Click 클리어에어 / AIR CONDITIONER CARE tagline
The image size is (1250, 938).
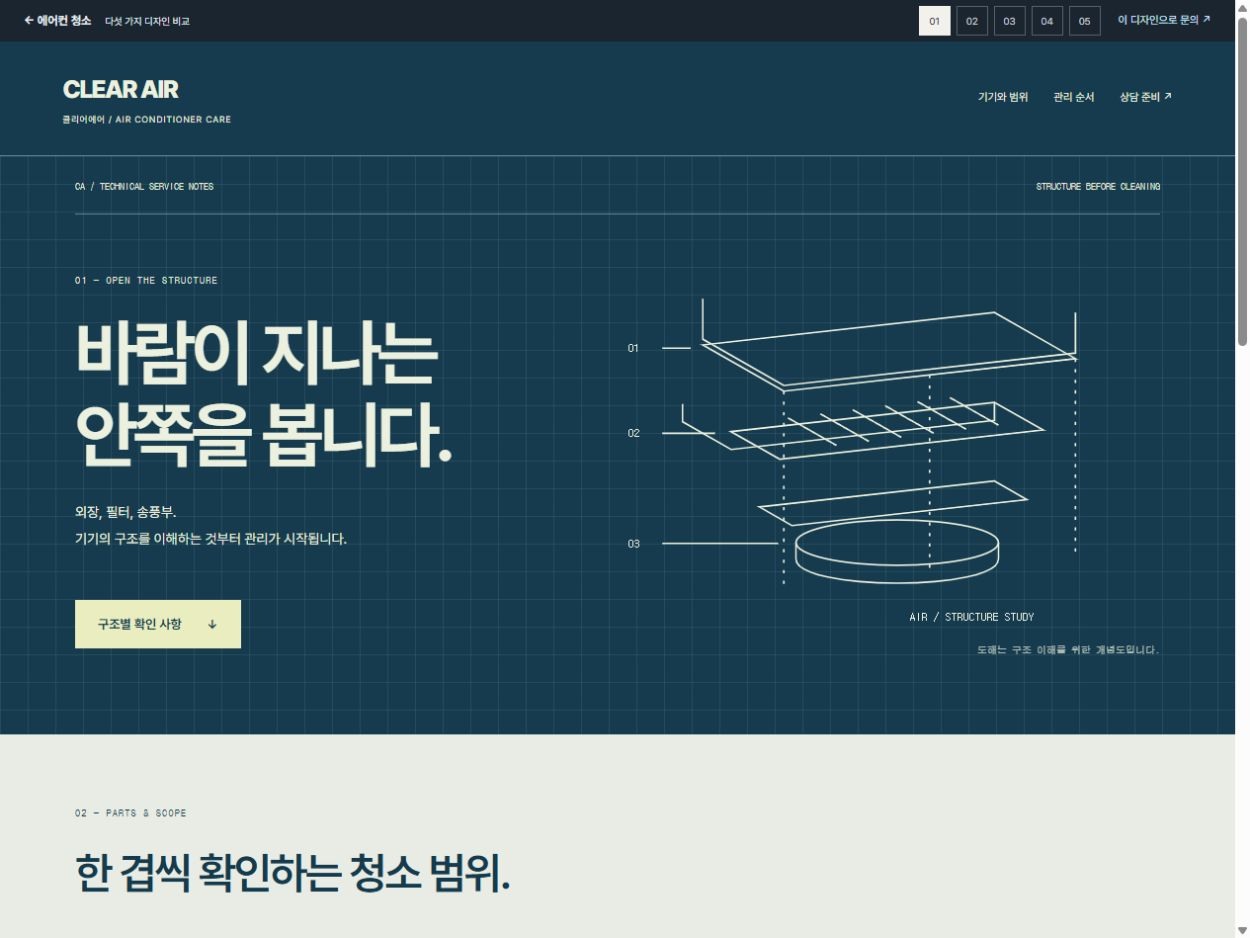[146, 119]
